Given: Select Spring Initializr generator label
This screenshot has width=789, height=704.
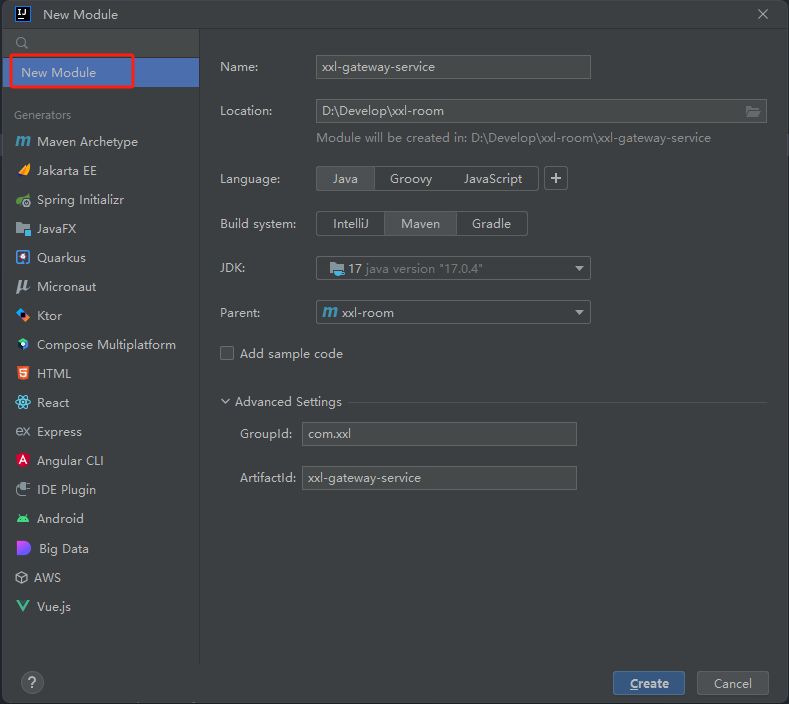Looking at the screenshot, I should (81, 200).
